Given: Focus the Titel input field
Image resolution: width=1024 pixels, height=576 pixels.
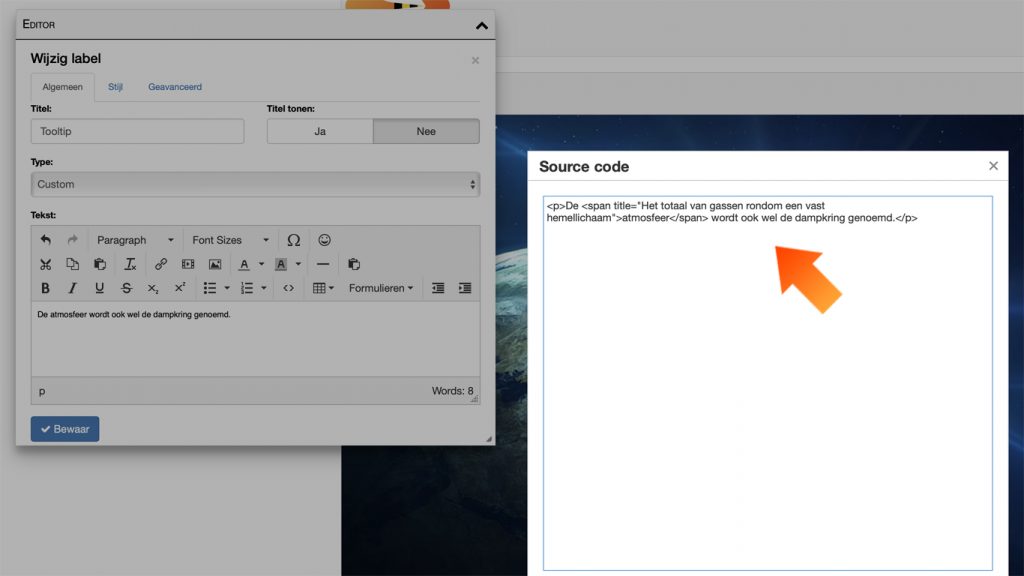Looking at the screenshot, I should pyautogui.click(x=137, y=131).
